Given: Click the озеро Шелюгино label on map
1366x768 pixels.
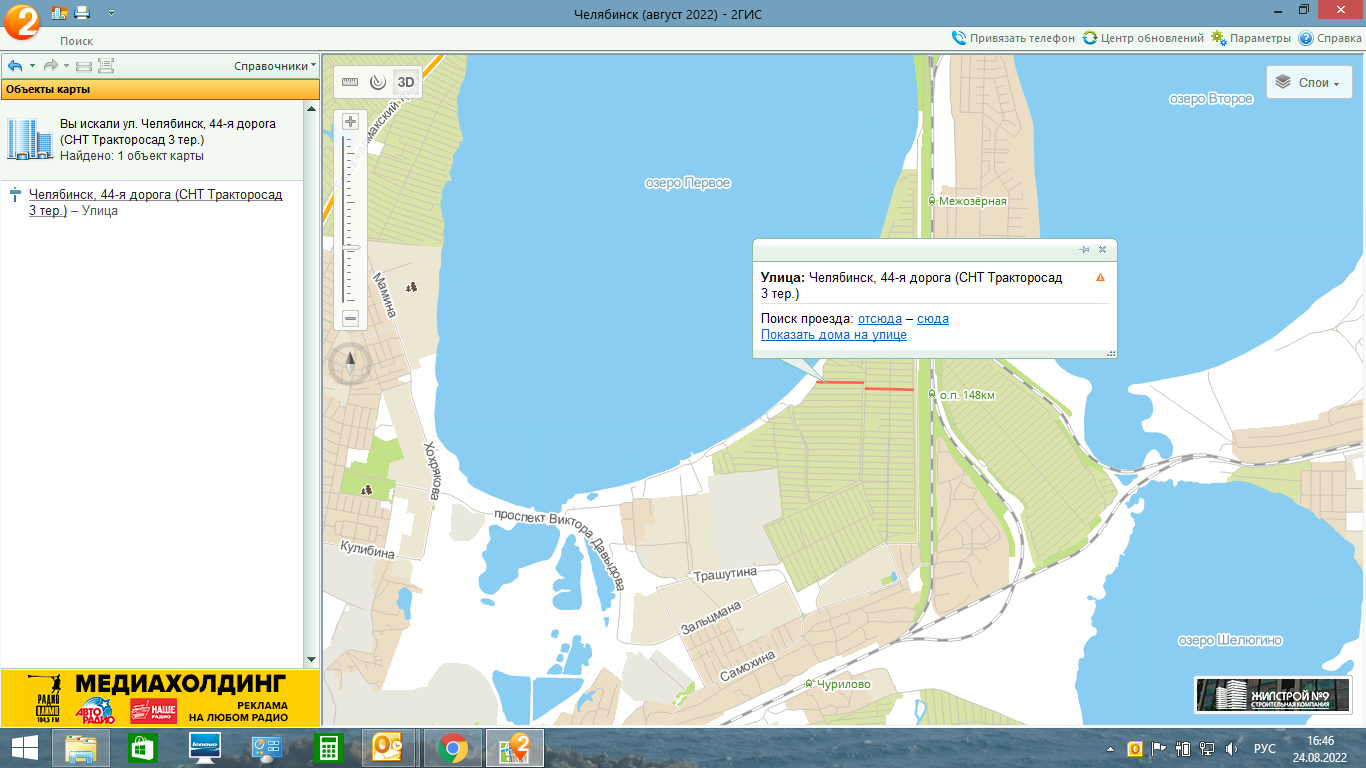Looking at the screenshot, I should [1229, 640].
